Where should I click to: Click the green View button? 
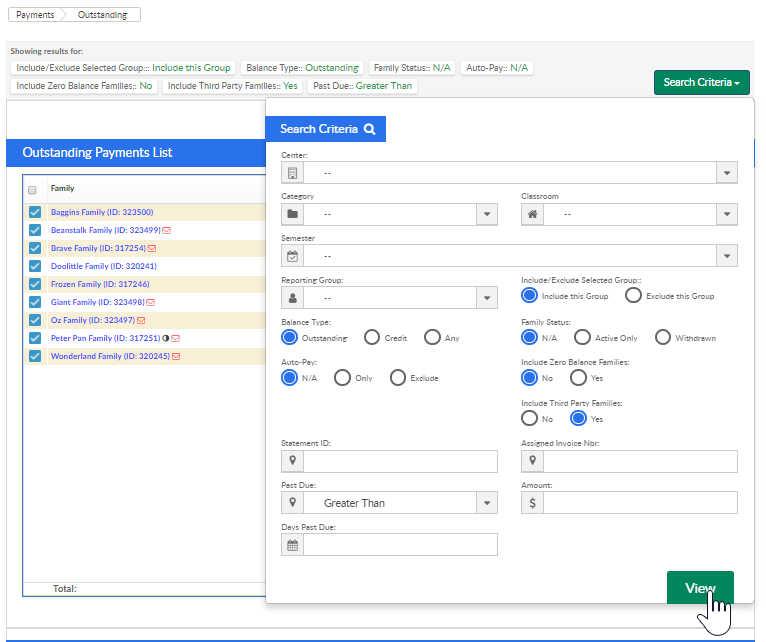point(700,588)
